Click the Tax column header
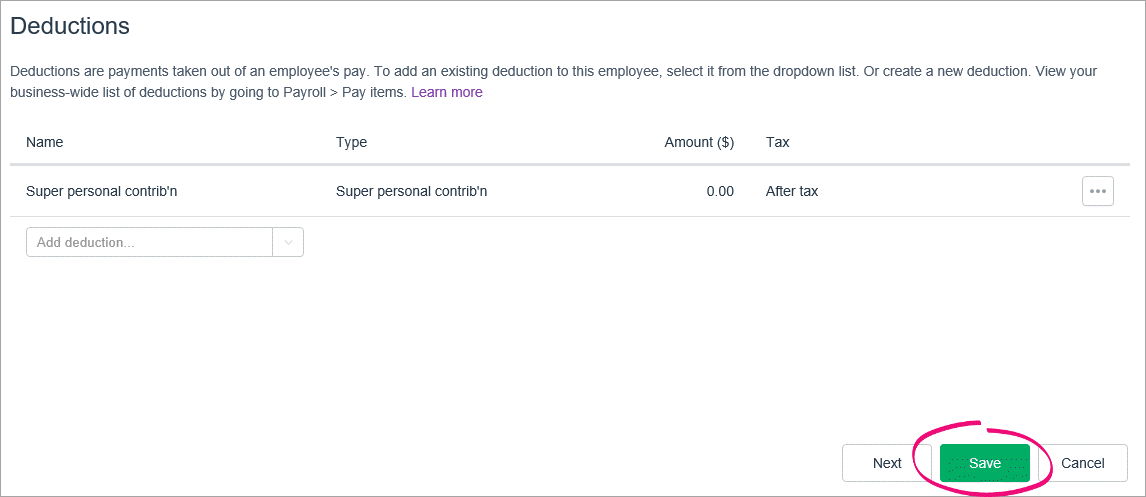This screenshot has height=497, width=1146. coord(778,143)
